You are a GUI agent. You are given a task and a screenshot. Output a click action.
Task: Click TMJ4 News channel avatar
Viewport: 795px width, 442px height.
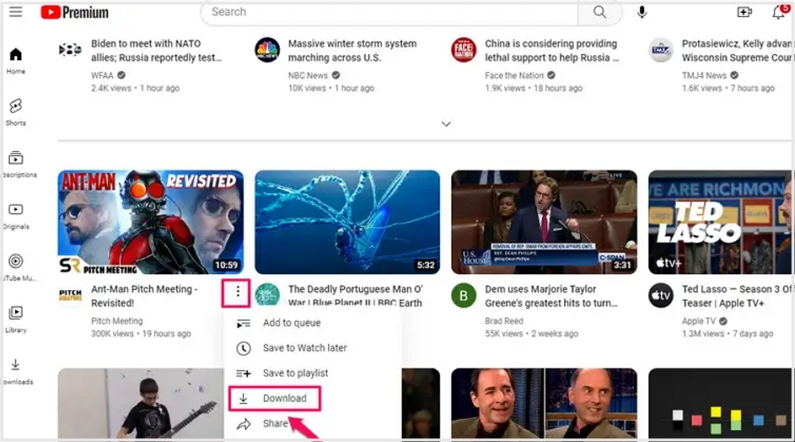click(661, 50)
